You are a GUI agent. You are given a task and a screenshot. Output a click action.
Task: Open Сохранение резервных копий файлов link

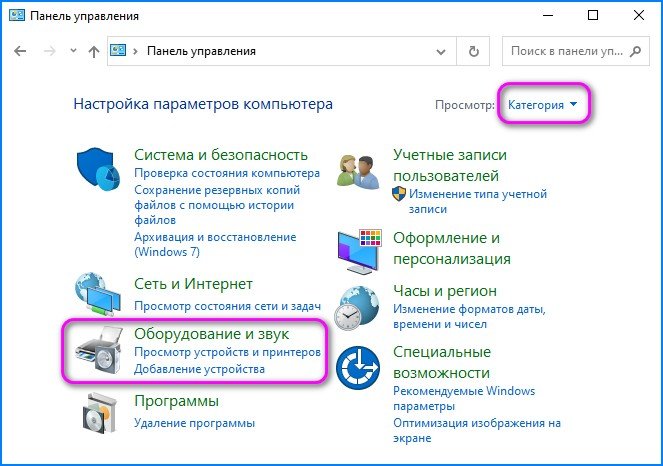[217, 205]
